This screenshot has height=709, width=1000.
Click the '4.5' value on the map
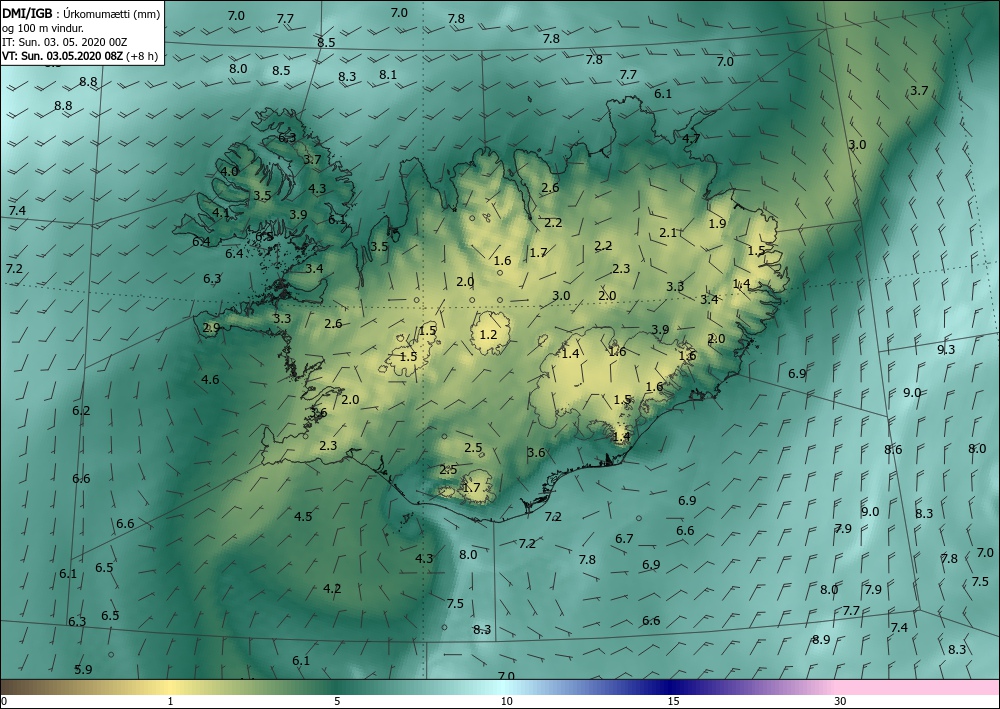pos(303,516)
